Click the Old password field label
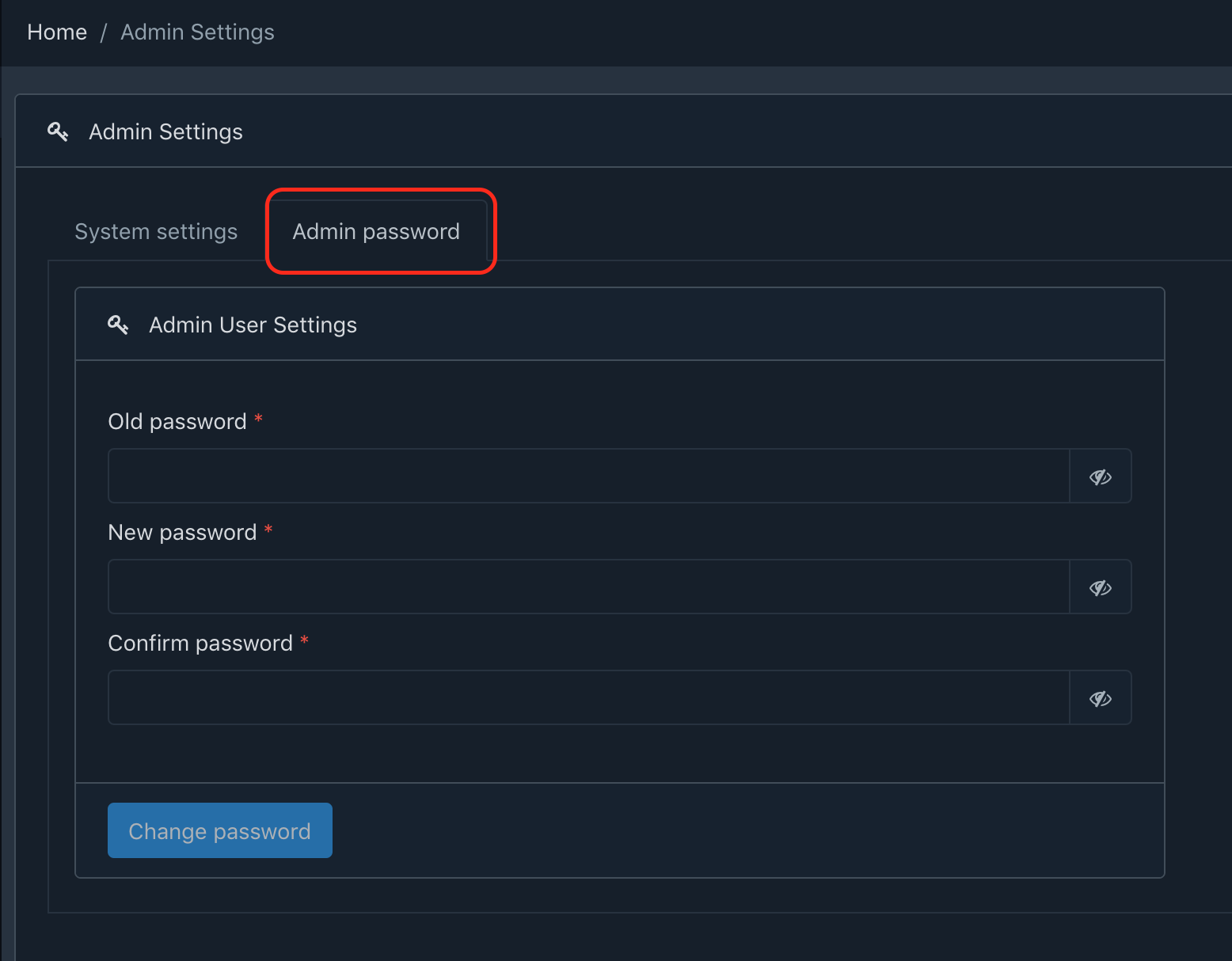The image size is (1232, 961). click(177, 421)
